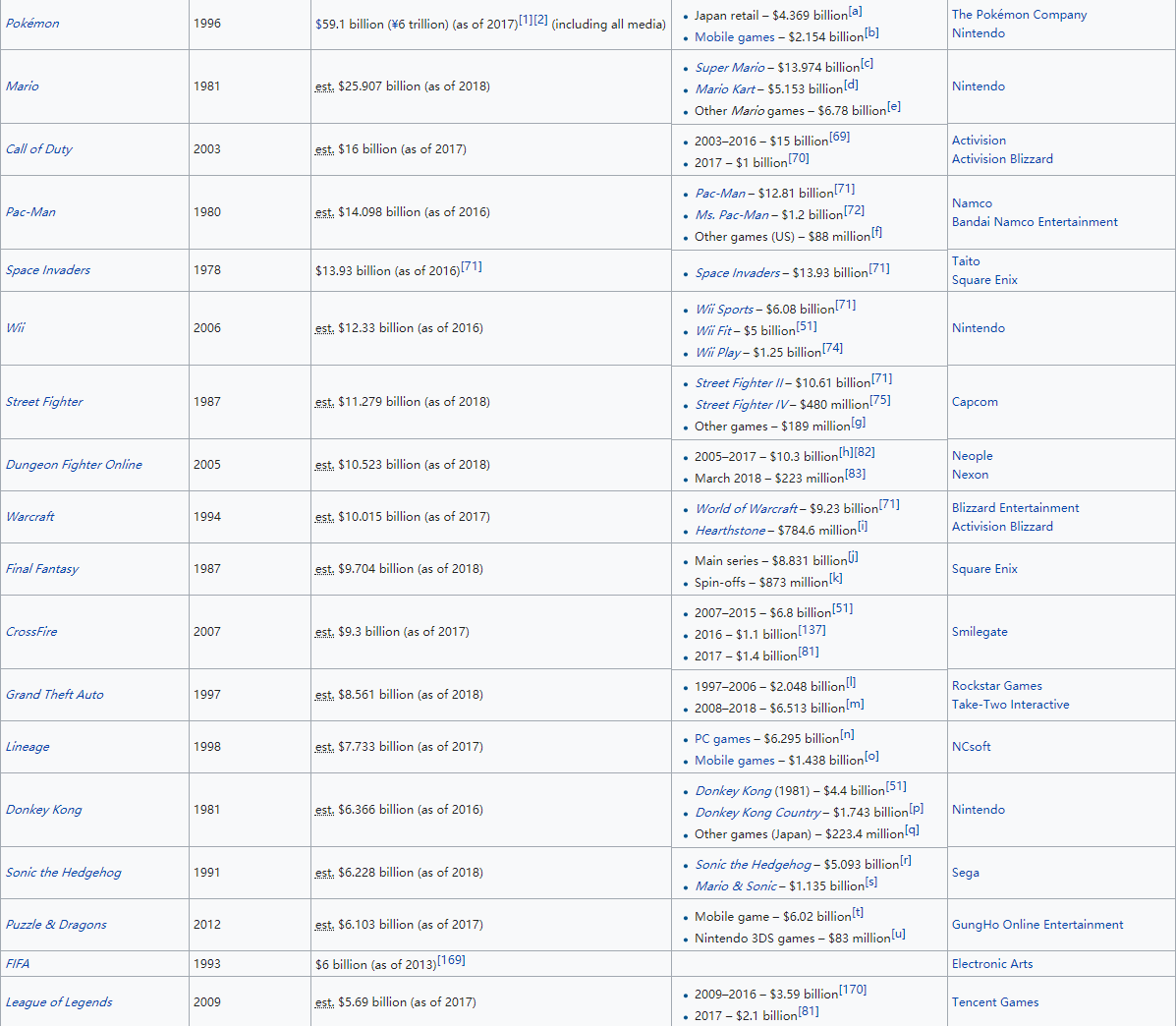Open citation 169 in the FIFA row
The image size is (1176, 1026).
coord(451,960)
